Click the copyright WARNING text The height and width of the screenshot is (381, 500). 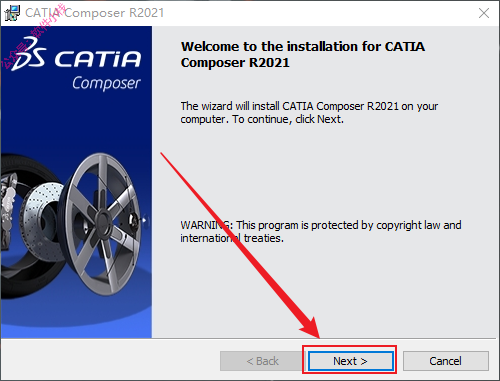pos(321,231)
